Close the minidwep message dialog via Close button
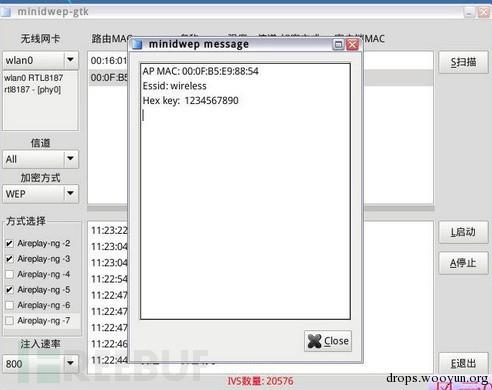Viewport: 492px width, 390px height. point(328,341)
